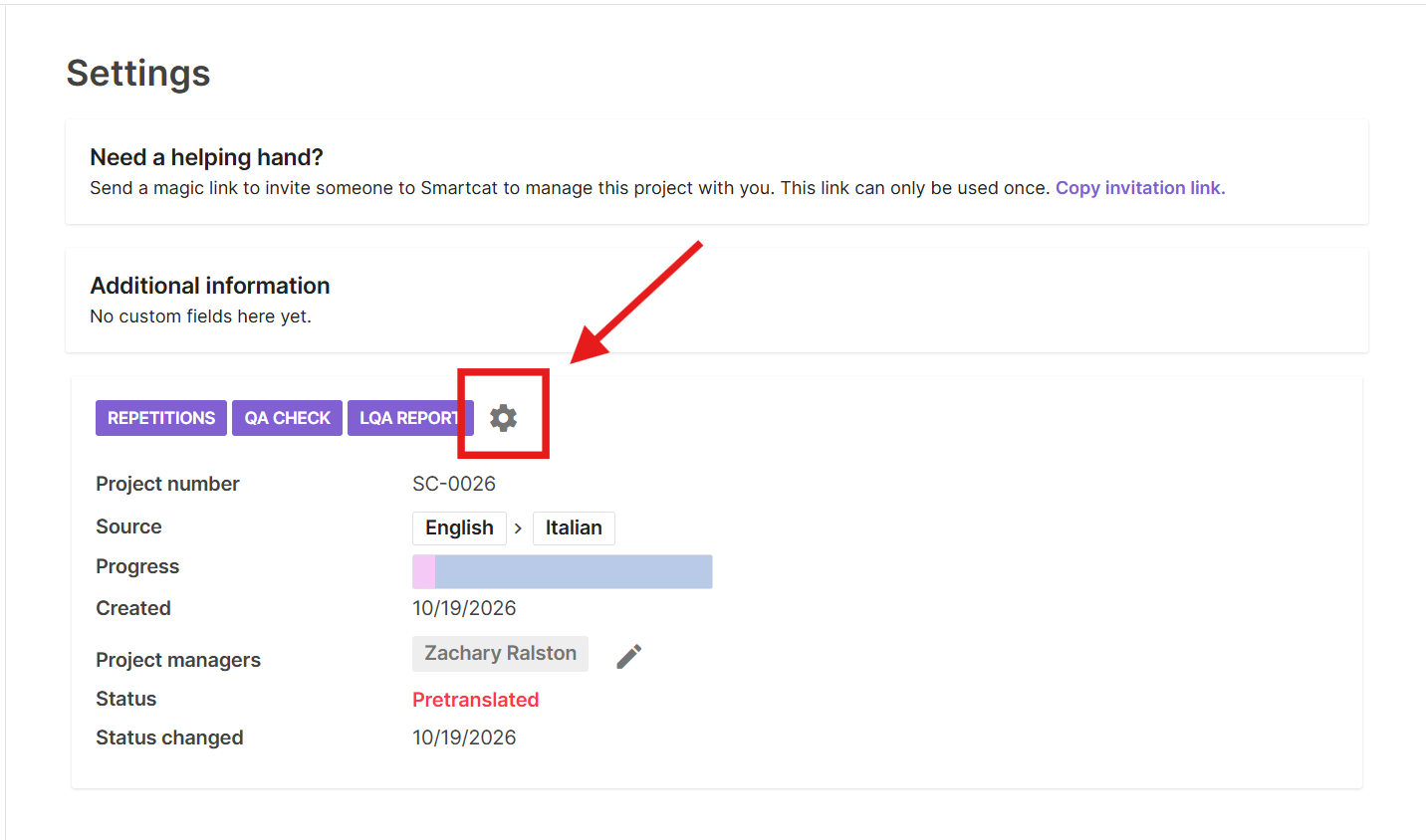Click the 'Project number' label
This screenshot has width=1426, height=840.
point(167,484)
